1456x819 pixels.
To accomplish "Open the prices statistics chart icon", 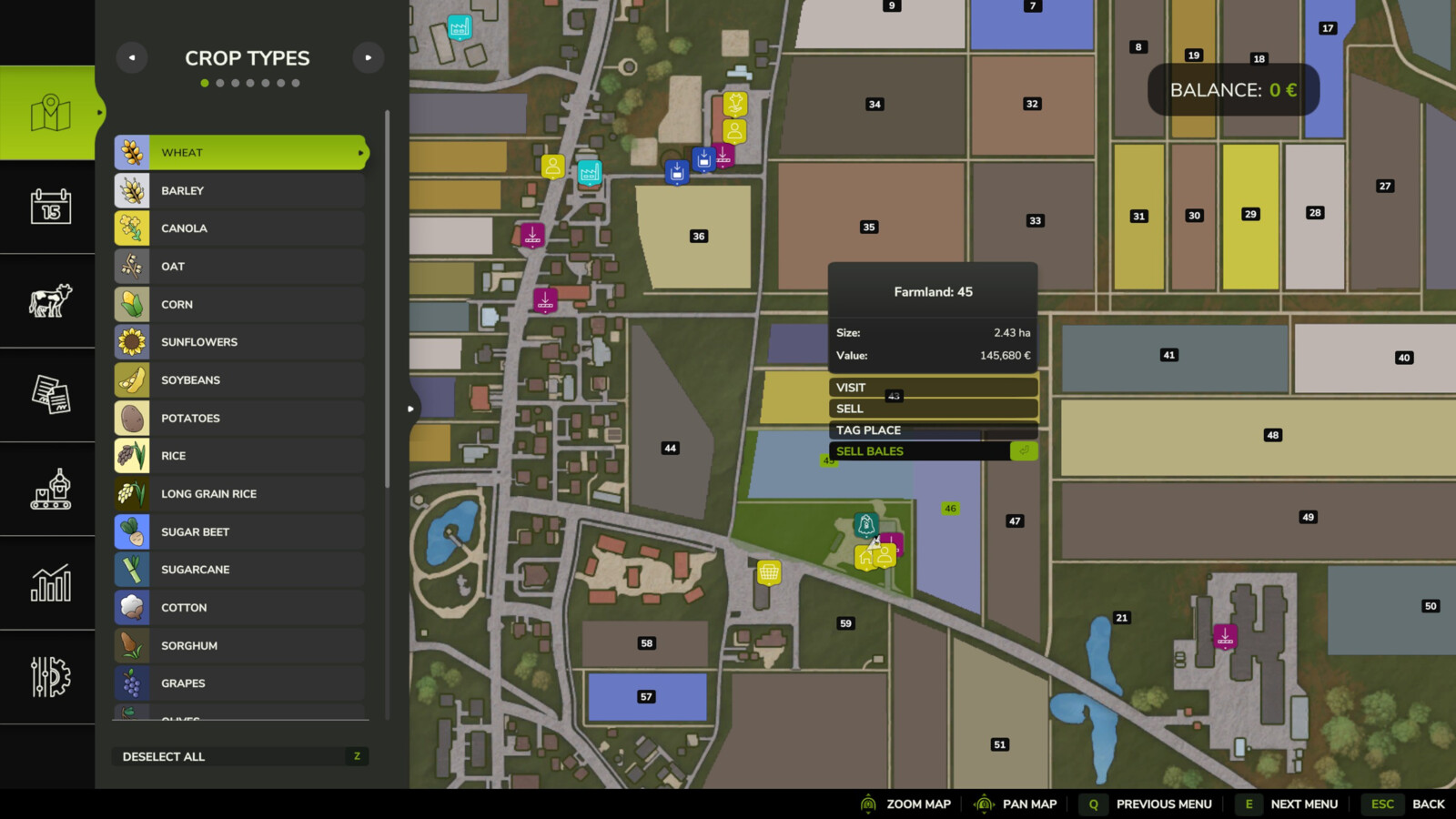I will [x=50, y=583].
